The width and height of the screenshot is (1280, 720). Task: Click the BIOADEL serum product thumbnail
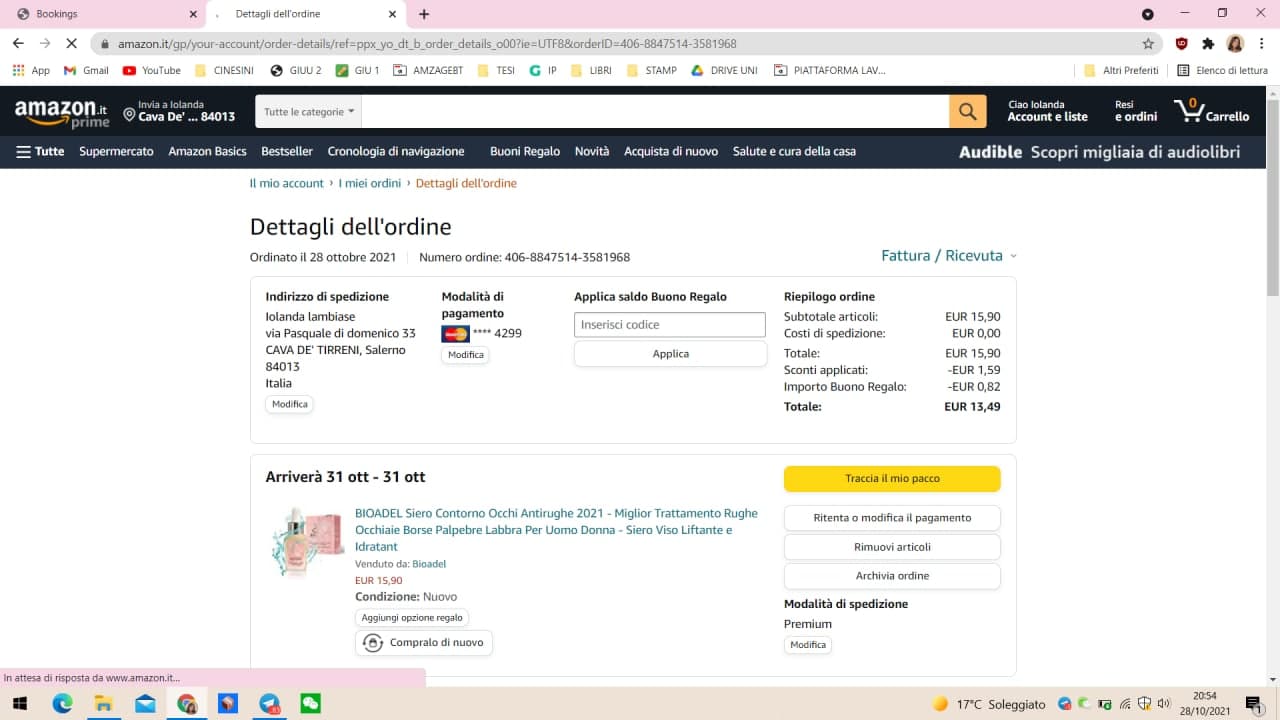click(x=307, y=541)
